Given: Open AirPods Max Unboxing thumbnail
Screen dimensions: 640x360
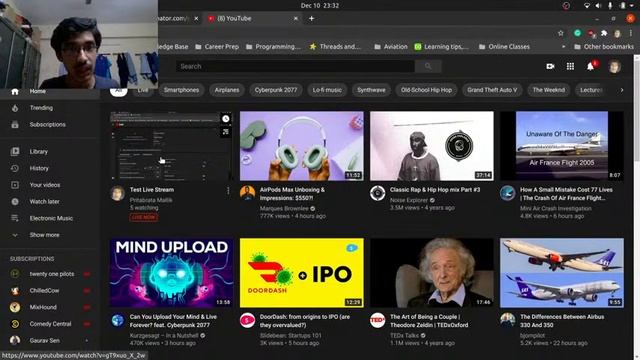Looking at the screenshot, I should click(302, 146).
